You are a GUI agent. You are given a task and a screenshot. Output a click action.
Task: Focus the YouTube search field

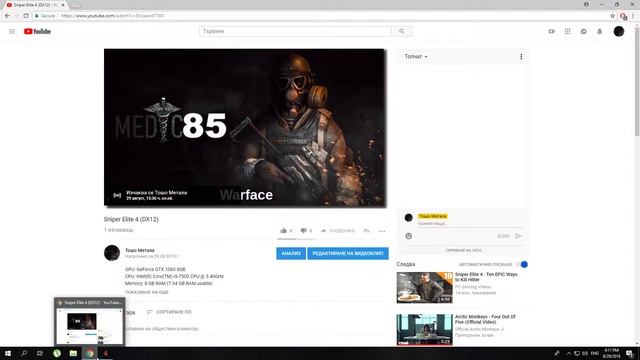point(295,31)
